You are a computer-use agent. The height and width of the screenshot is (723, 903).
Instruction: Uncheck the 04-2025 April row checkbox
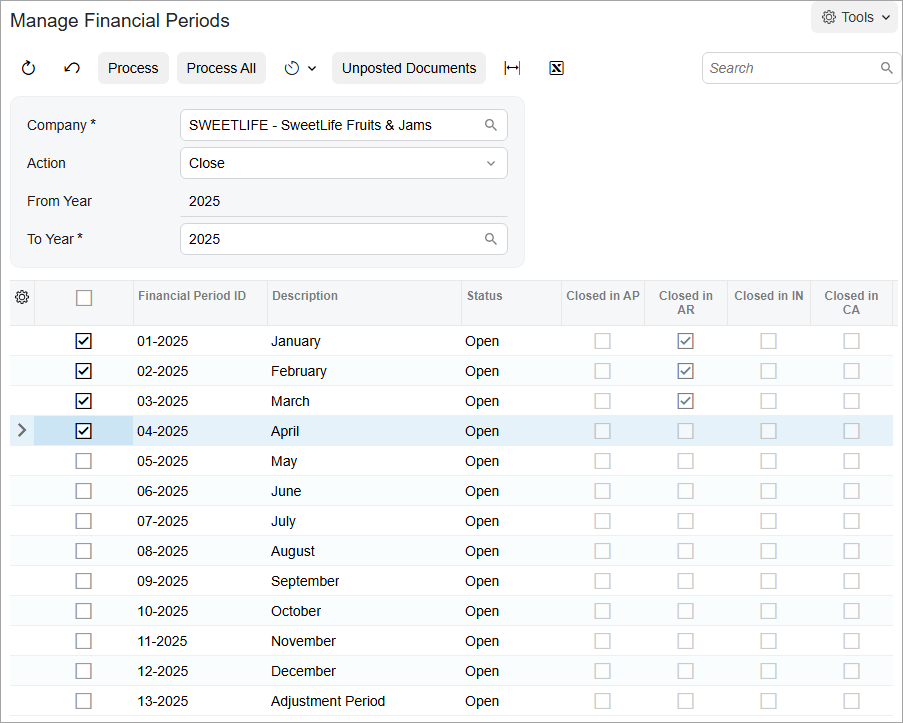click(x=84, y=431)
